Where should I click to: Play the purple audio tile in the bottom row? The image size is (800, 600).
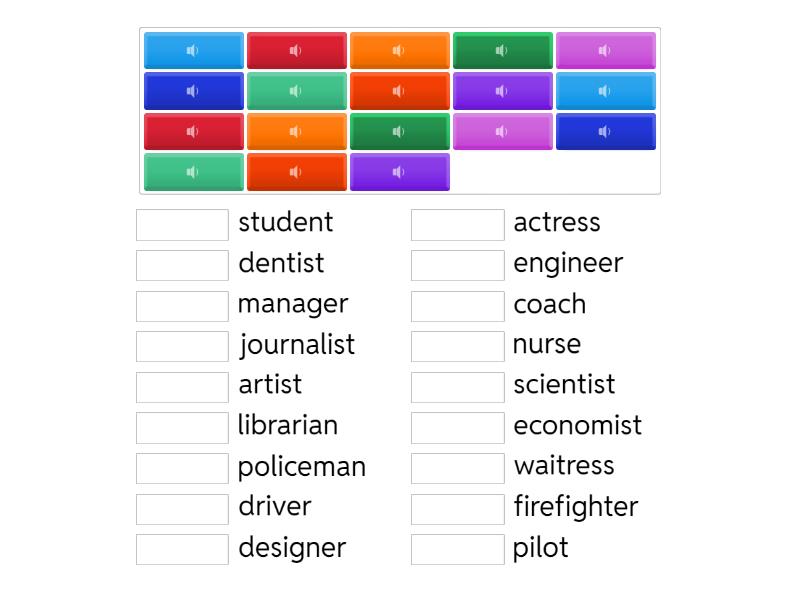coord(399,172)
